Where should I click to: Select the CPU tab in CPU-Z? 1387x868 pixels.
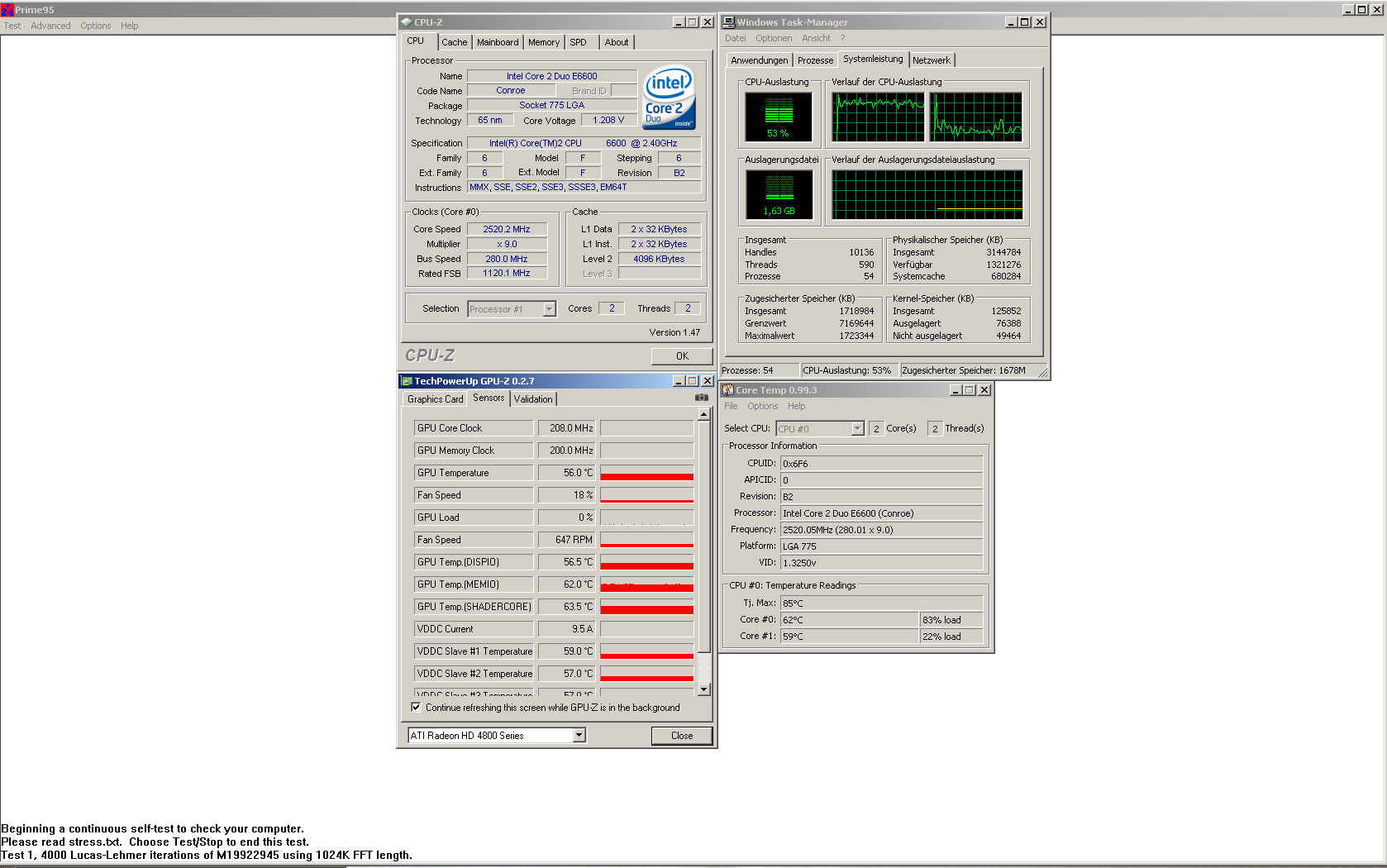[416, 41]
